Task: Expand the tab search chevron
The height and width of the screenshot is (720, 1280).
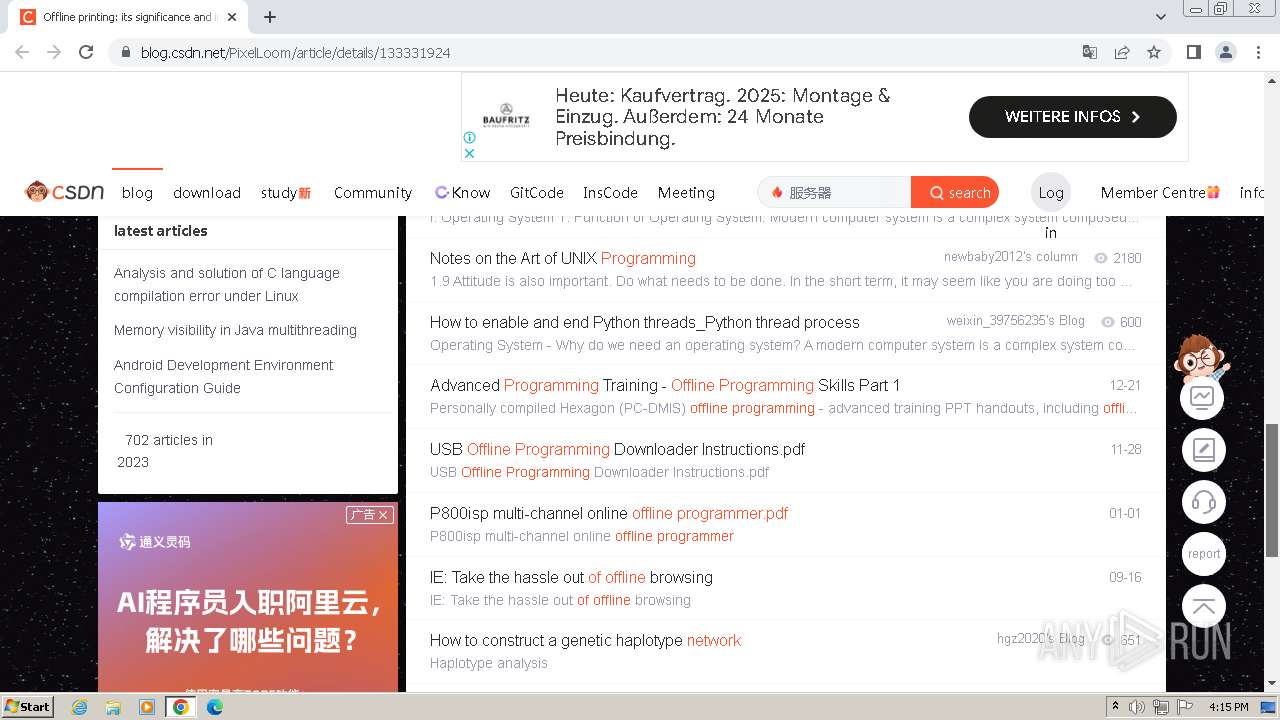Action: [x=1160, y=17]
